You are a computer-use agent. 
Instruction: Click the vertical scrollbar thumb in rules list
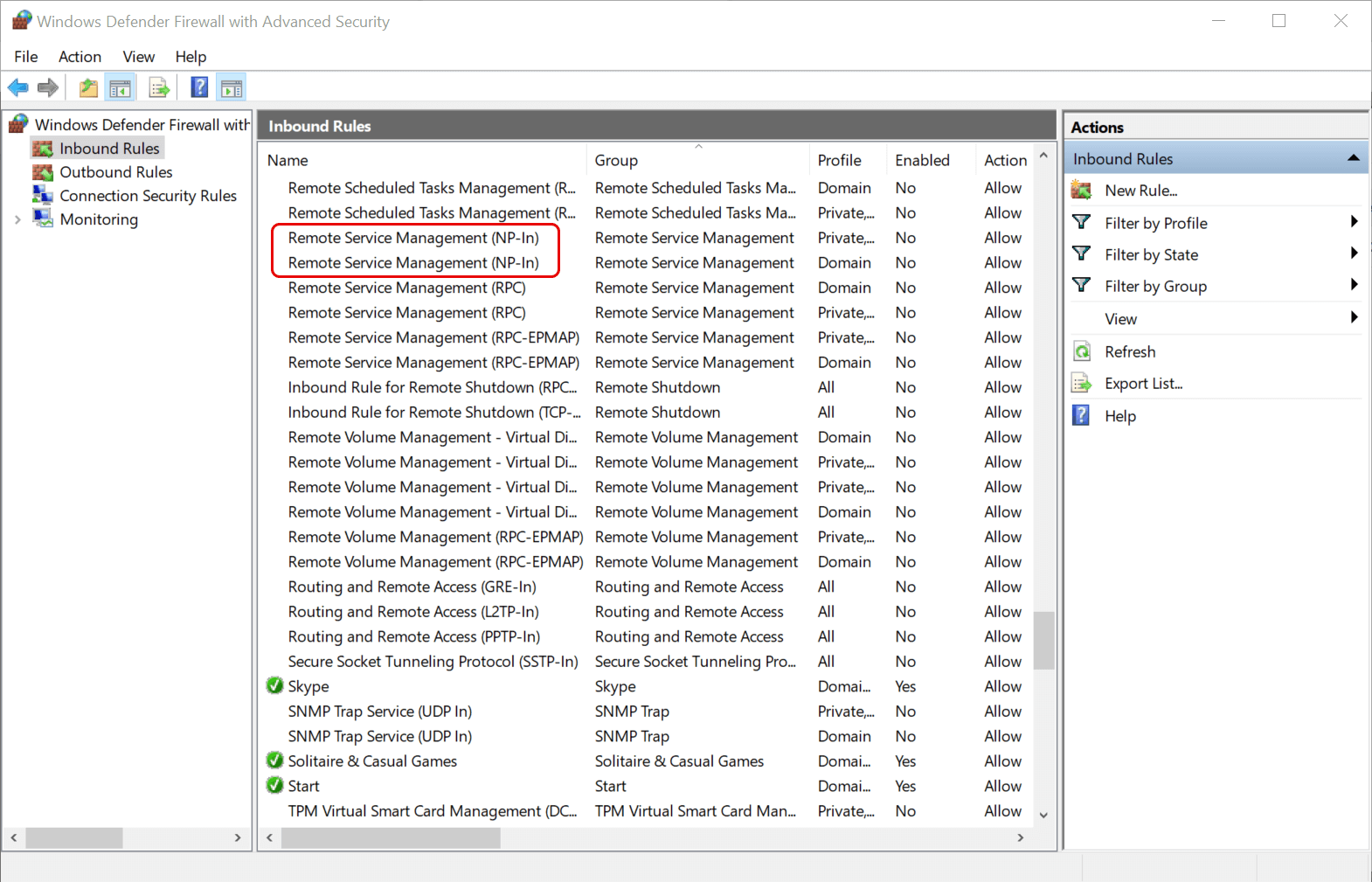1043,640
